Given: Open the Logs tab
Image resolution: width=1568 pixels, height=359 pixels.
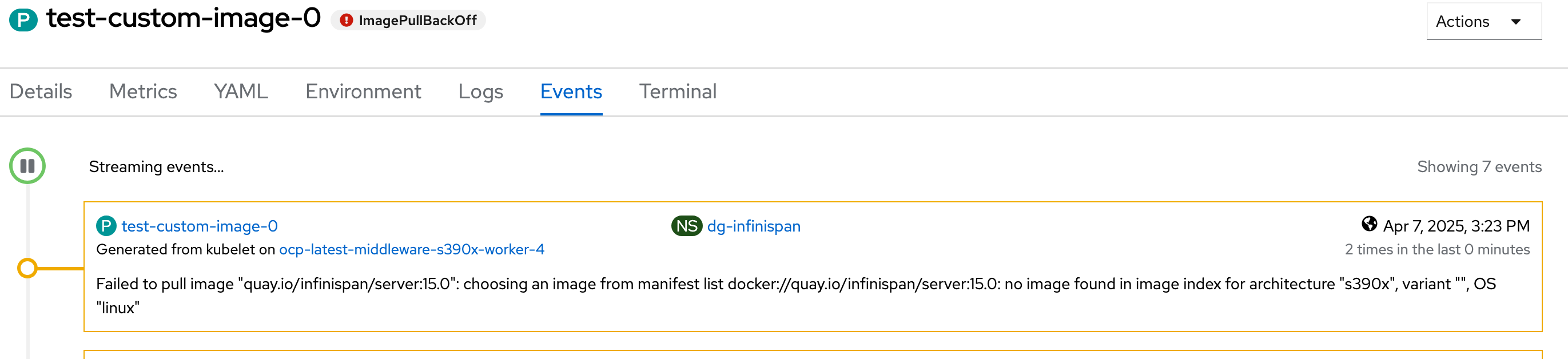Looking at the screenshot, I should pos(480,91).
